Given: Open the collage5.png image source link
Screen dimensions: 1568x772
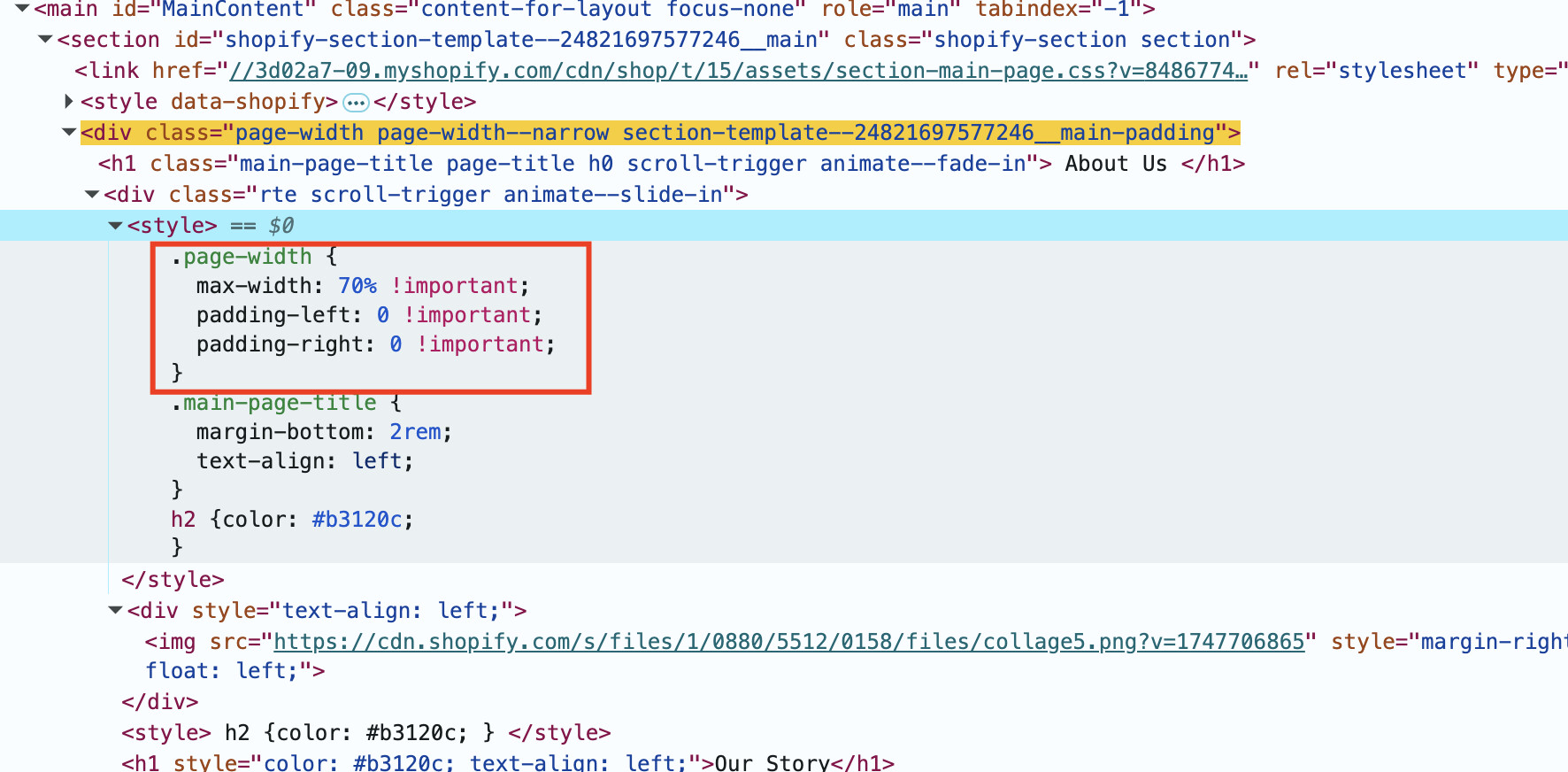Looking at the screenshot, I should pyautogui.click(x=789, y=642).
